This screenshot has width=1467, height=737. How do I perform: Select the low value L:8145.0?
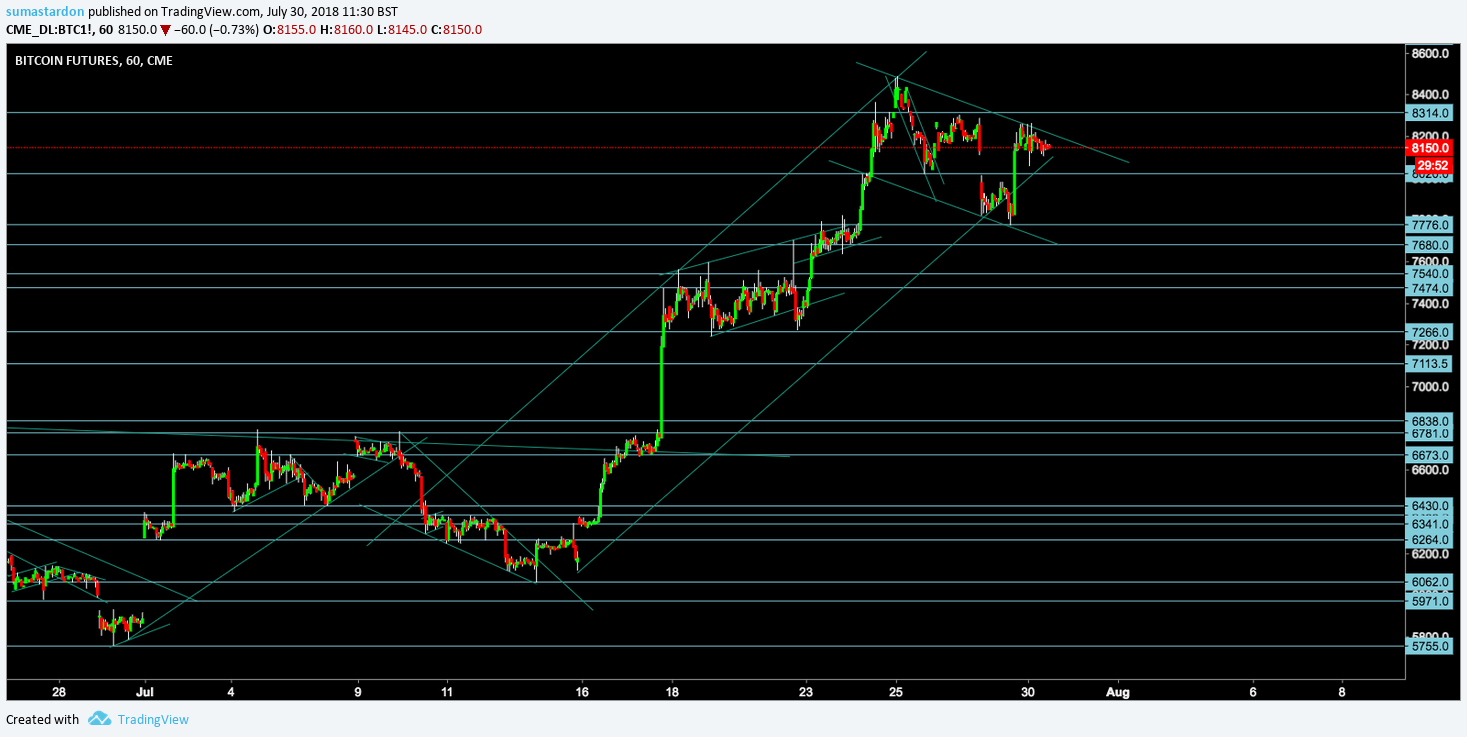[x=402, y=29]
